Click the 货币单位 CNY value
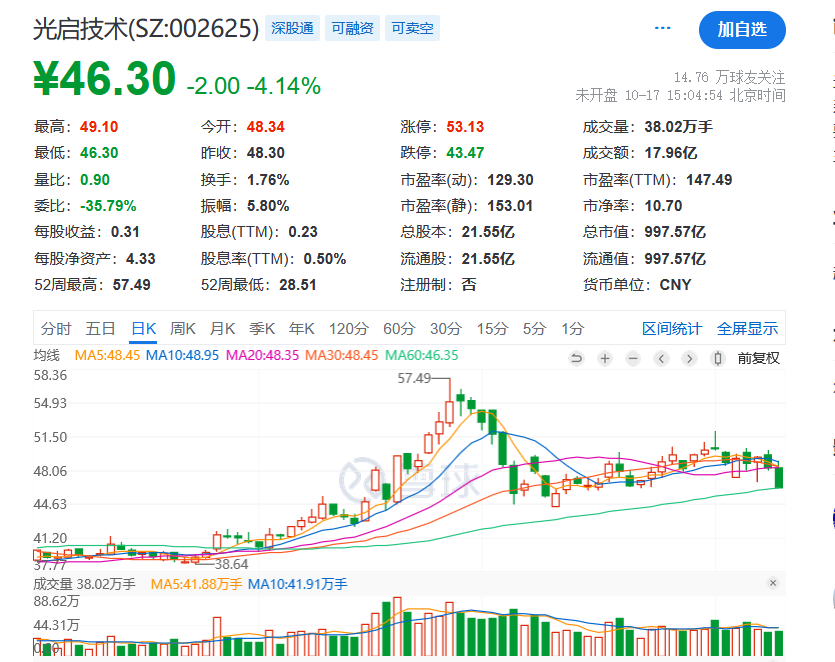This screenshot has height=662, width=835. pos(675,284)
